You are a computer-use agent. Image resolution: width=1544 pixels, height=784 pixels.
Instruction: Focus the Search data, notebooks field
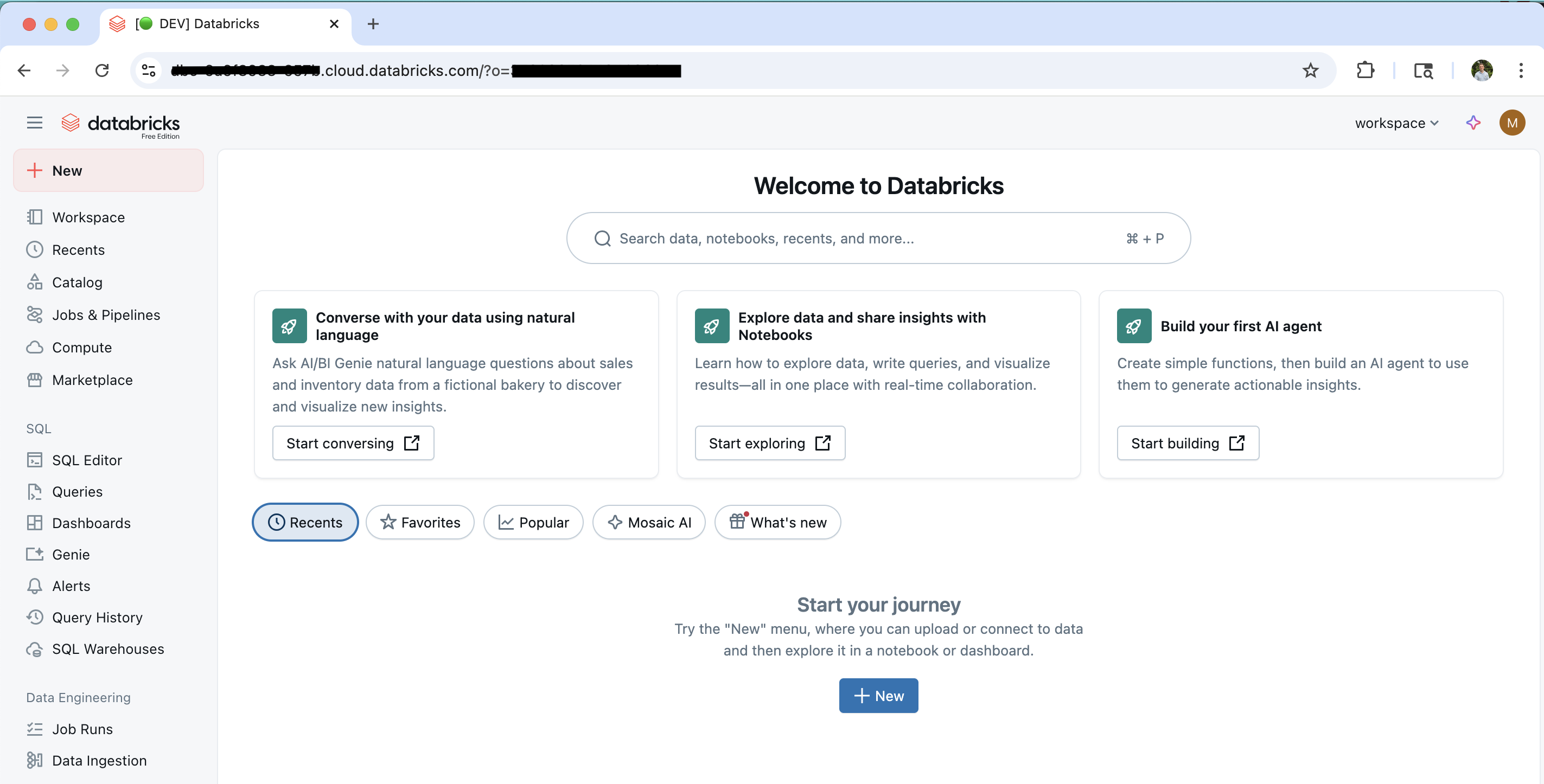(879, 239)
